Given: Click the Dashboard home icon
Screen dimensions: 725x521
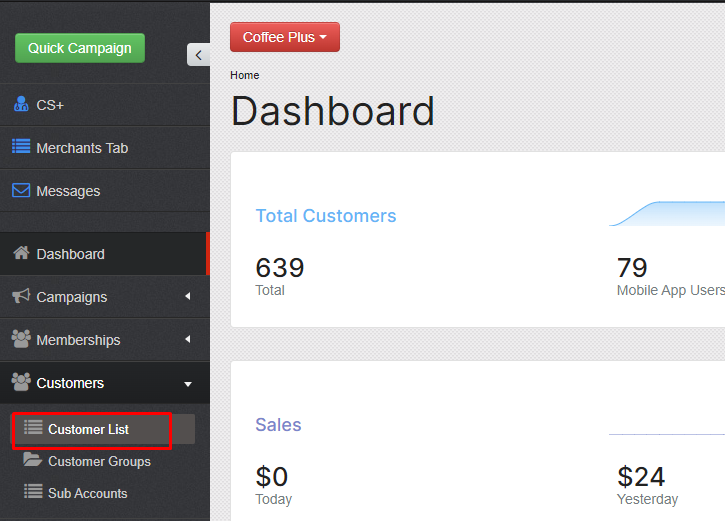Looking at the screenshot, I should coord(21,253).
